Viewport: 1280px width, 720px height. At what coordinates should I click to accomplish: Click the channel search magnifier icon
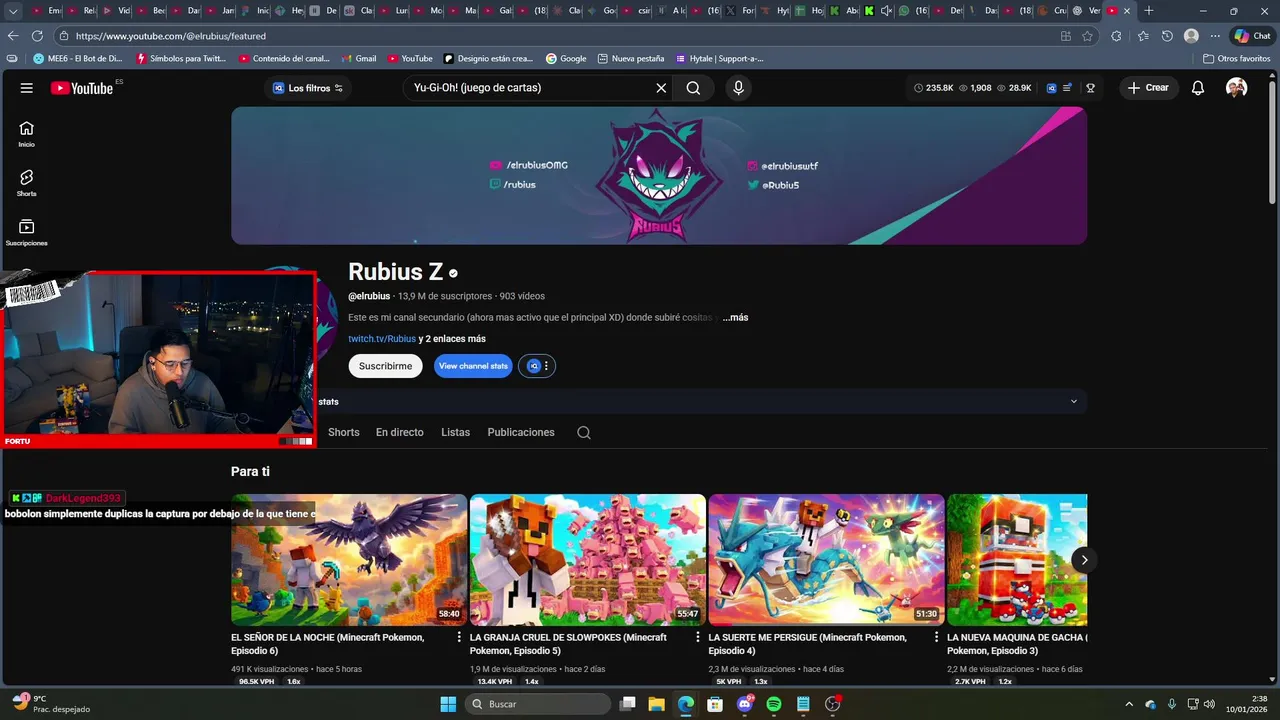pos(584,433)
